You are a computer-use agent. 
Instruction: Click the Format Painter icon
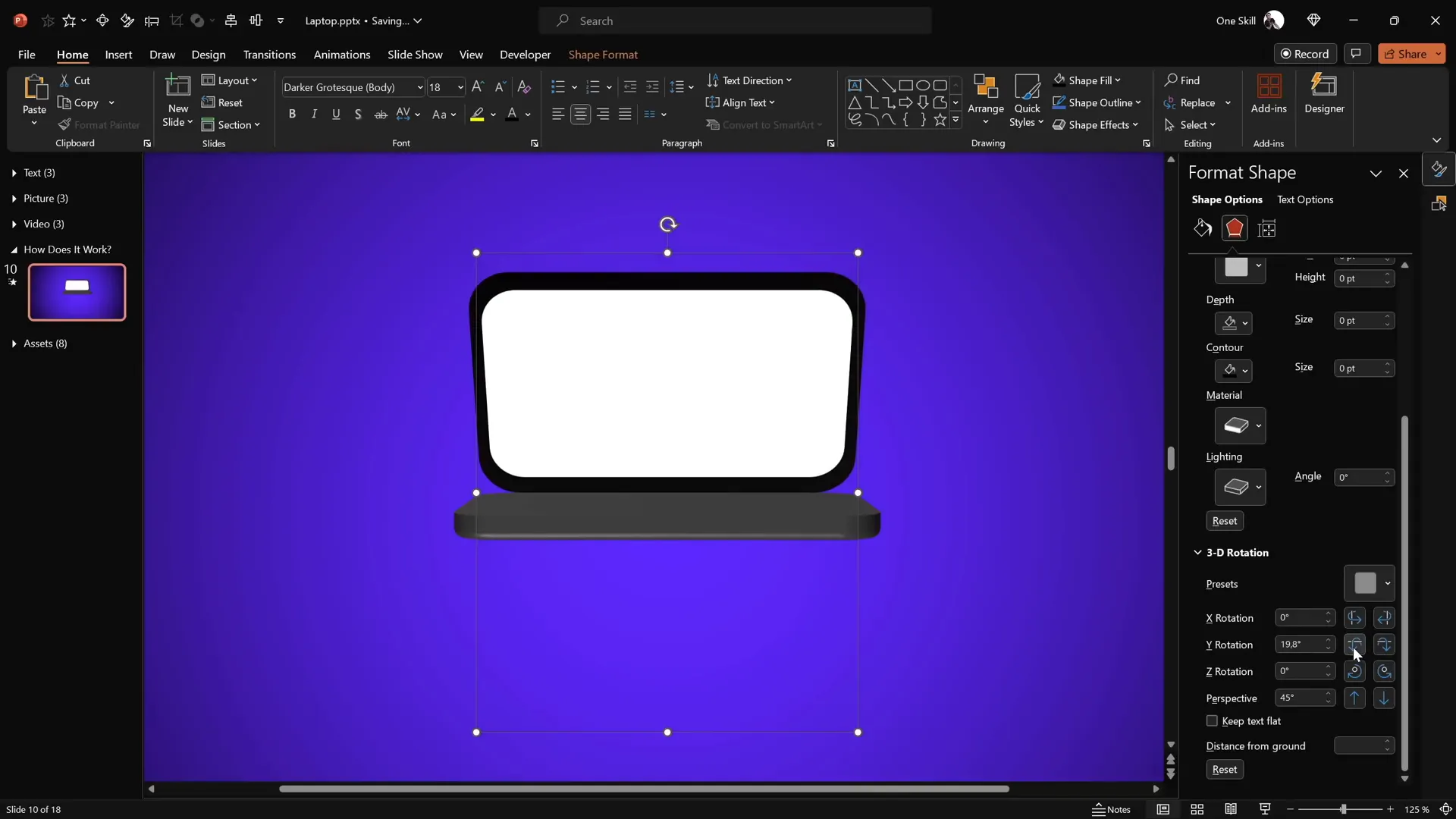[x=65, y=125]
